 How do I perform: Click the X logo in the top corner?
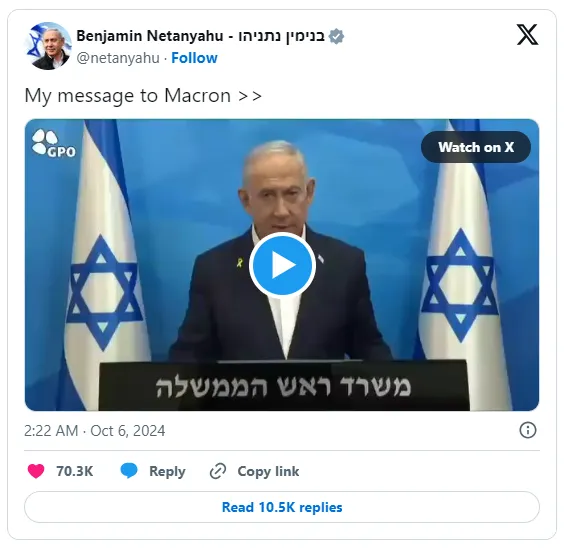(527, 35)
